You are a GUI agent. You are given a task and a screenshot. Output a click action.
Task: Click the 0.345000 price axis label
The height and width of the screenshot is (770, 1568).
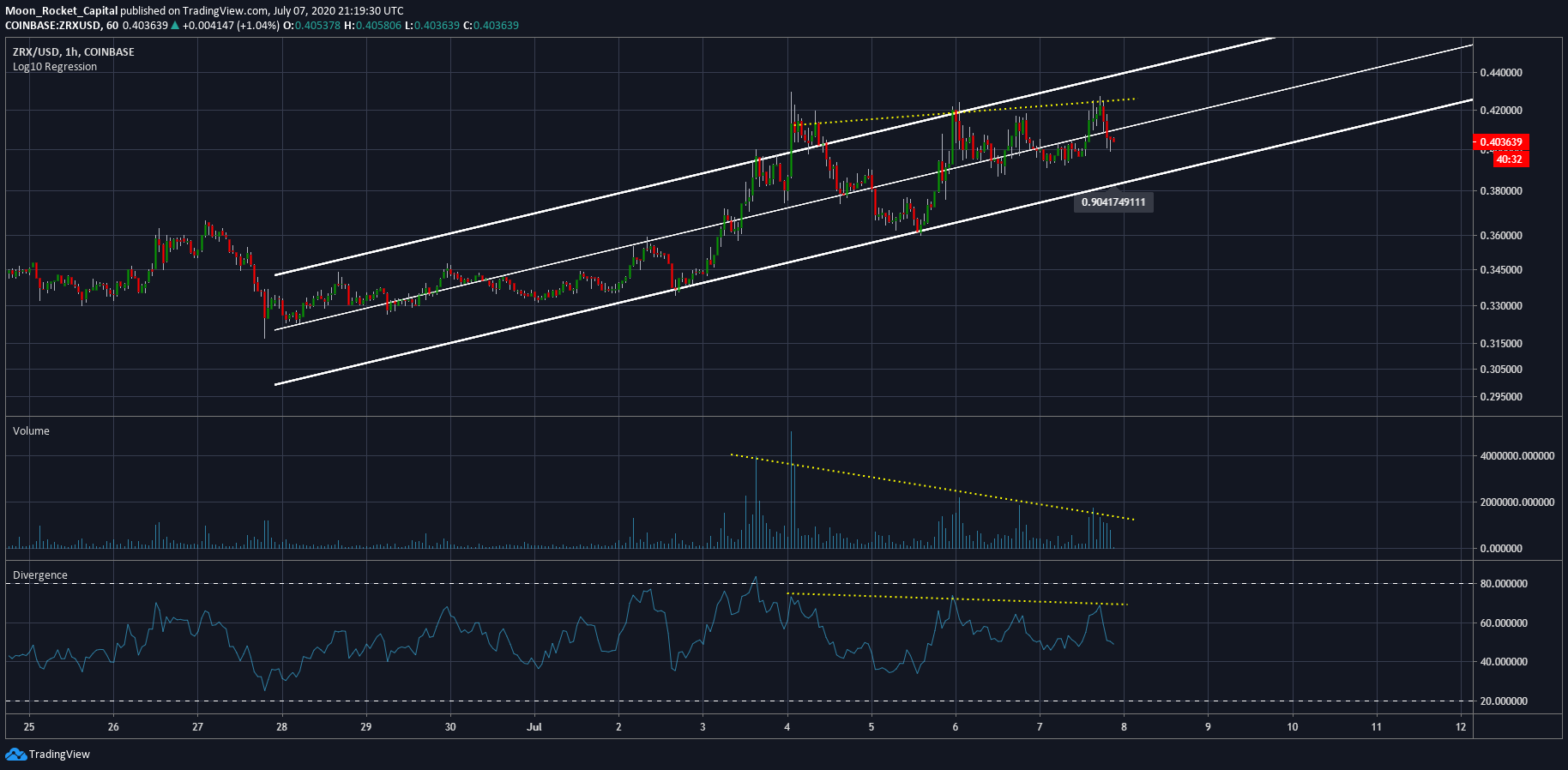tap(1501, 270)
